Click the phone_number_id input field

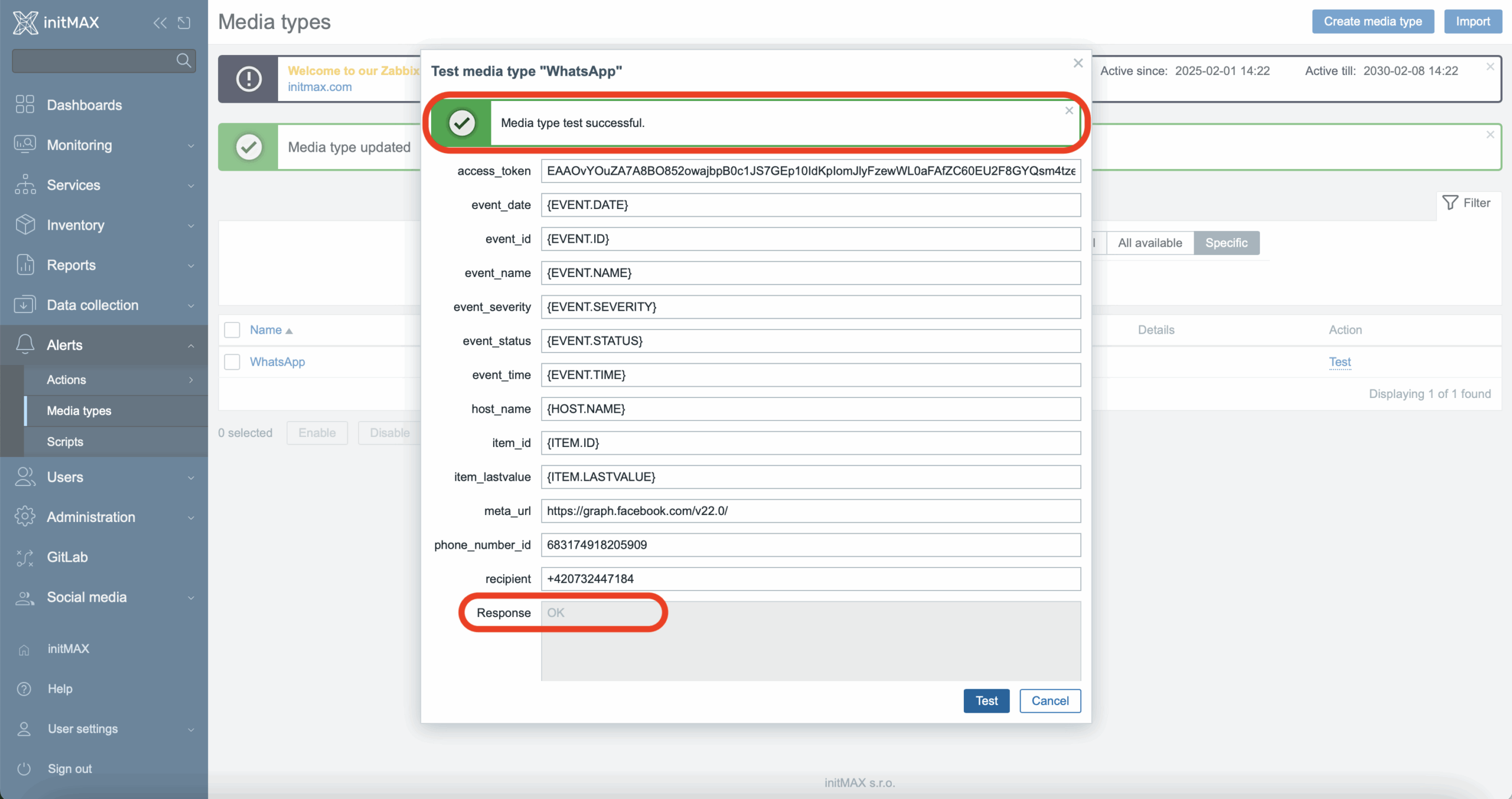pyautogui.click(x=811, y=544)
